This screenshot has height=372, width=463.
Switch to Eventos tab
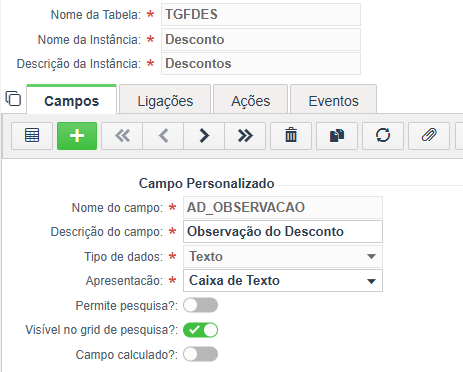[x=333, y=100]
